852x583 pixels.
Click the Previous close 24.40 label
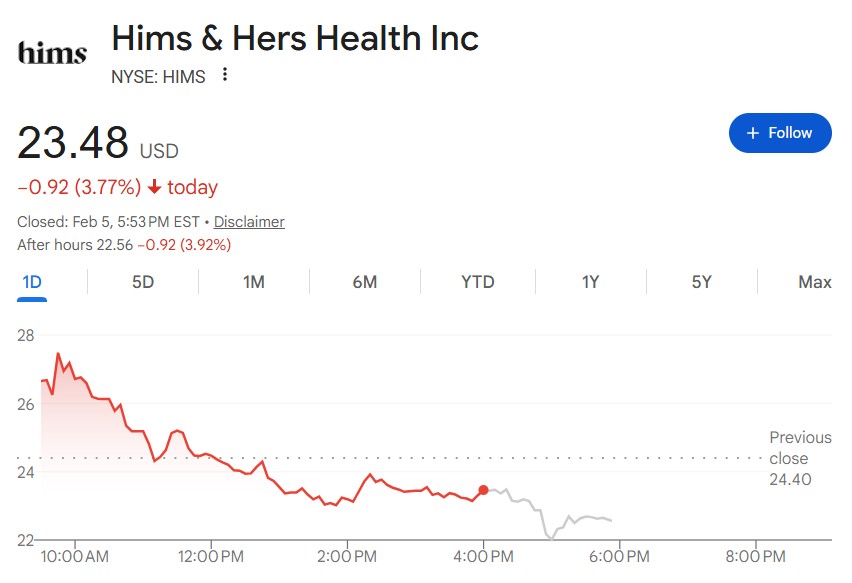(x=800, y=458)
